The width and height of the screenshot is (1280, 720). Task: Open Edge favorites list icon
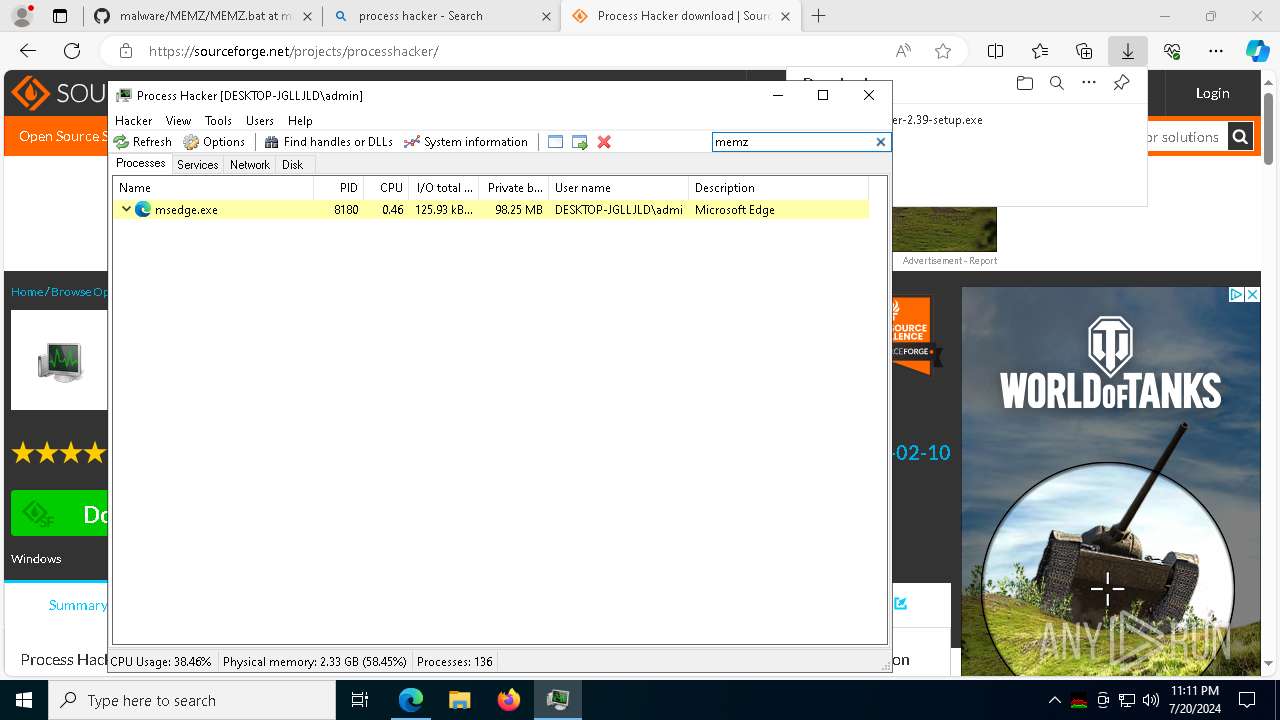click(1040, 51)
